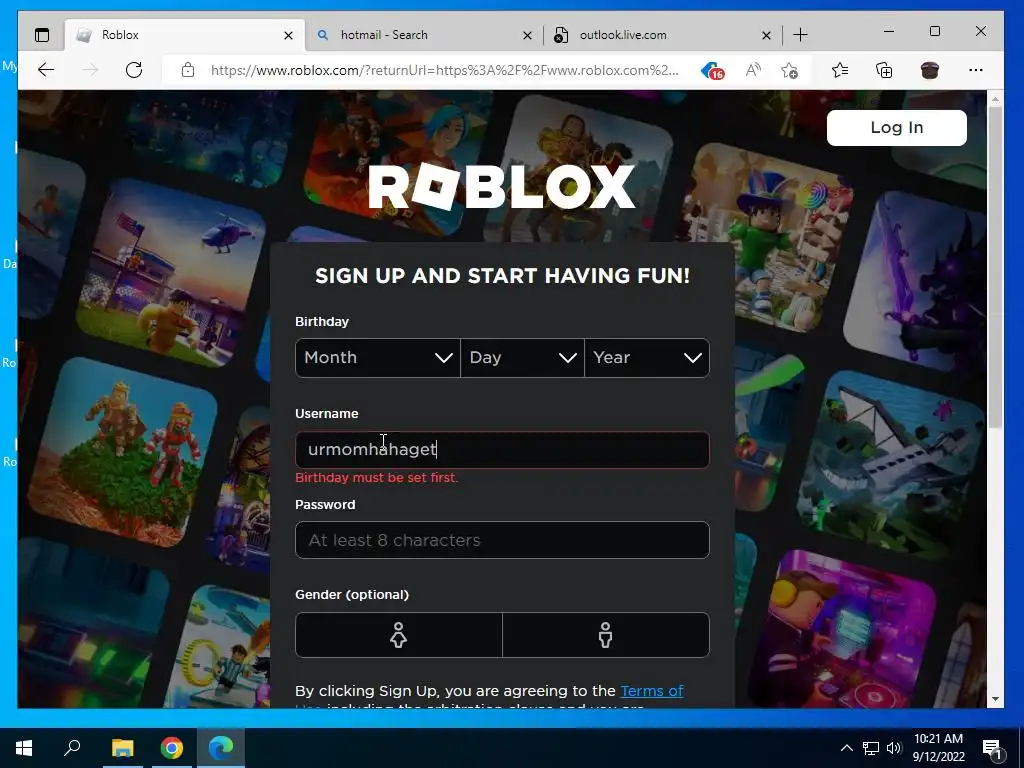The width and height of the screenshot is (1024, 768).
Task: Open Edge Settings and more menu
Action: tap(976, 70)
